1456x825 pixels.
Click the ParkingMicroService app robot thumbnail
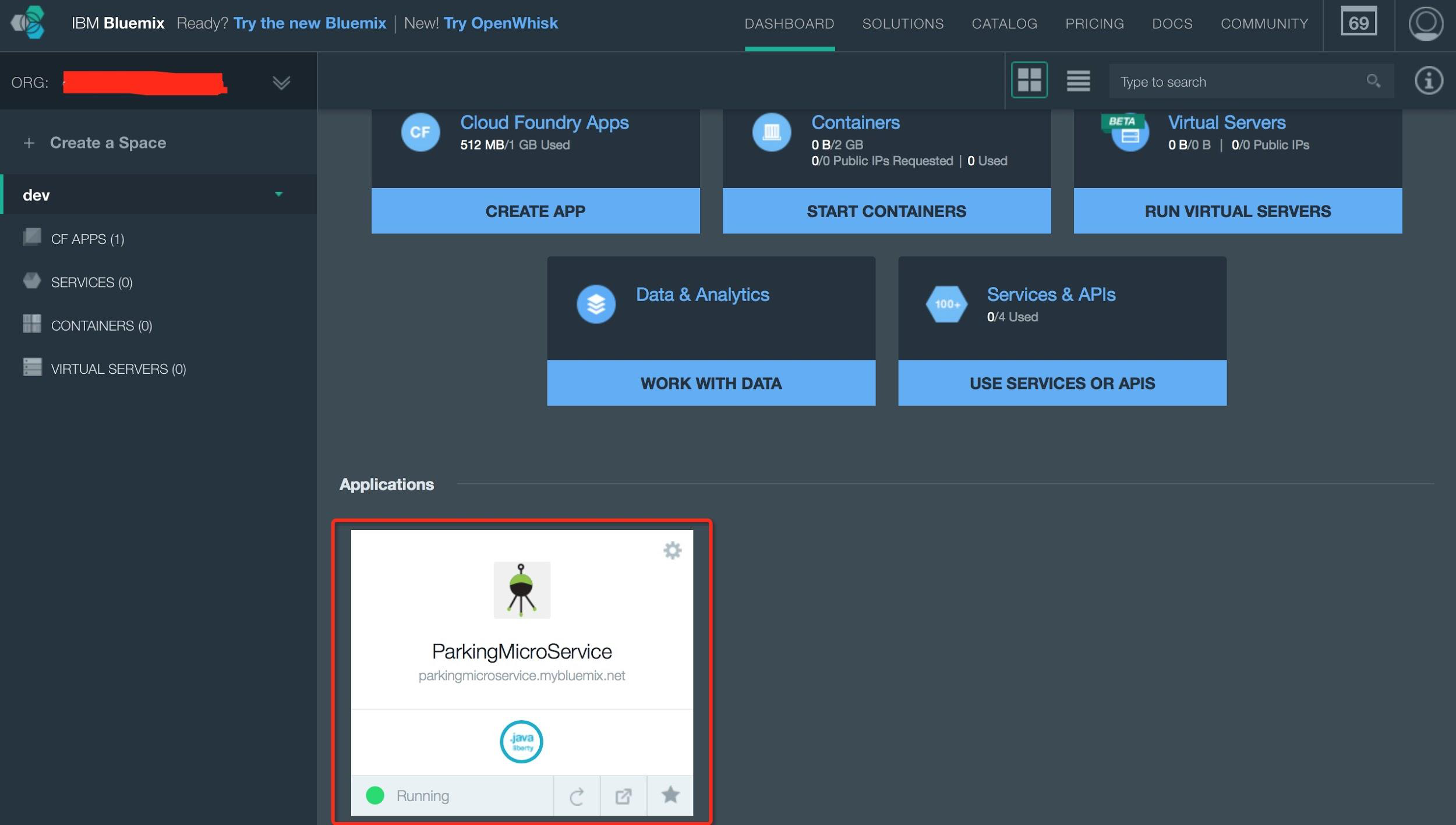click(x=522, y=590)
